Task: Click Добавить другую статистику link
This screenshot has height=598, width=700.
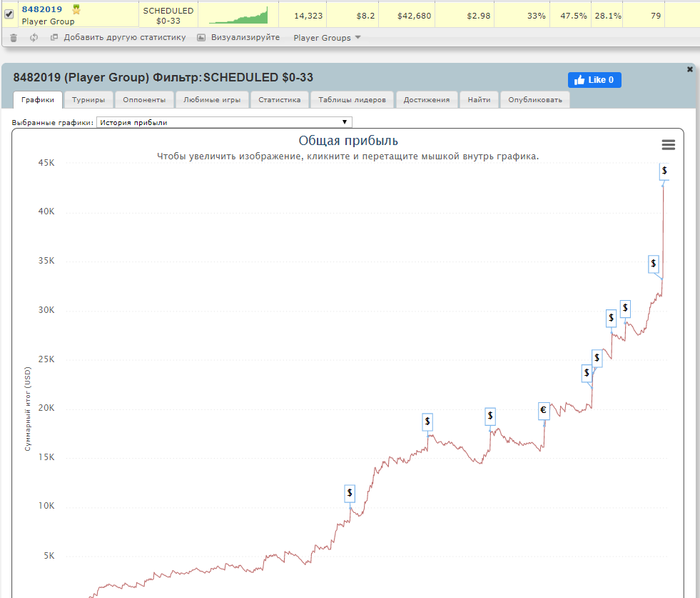Action: (x=125, y=37)
